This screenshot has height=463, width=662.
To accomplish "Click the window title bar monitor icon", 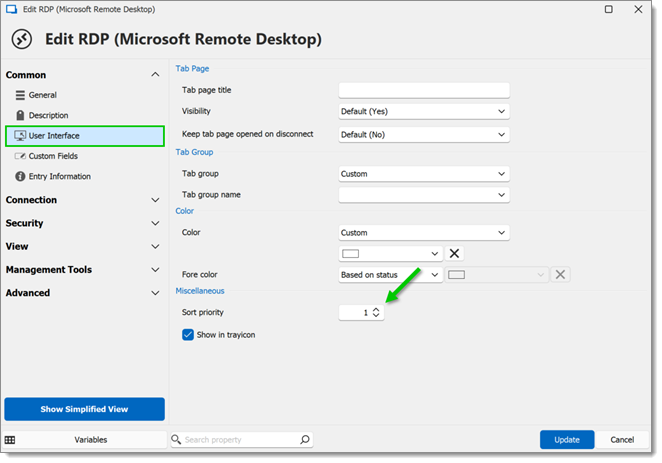I will click(x=11, y=9).
